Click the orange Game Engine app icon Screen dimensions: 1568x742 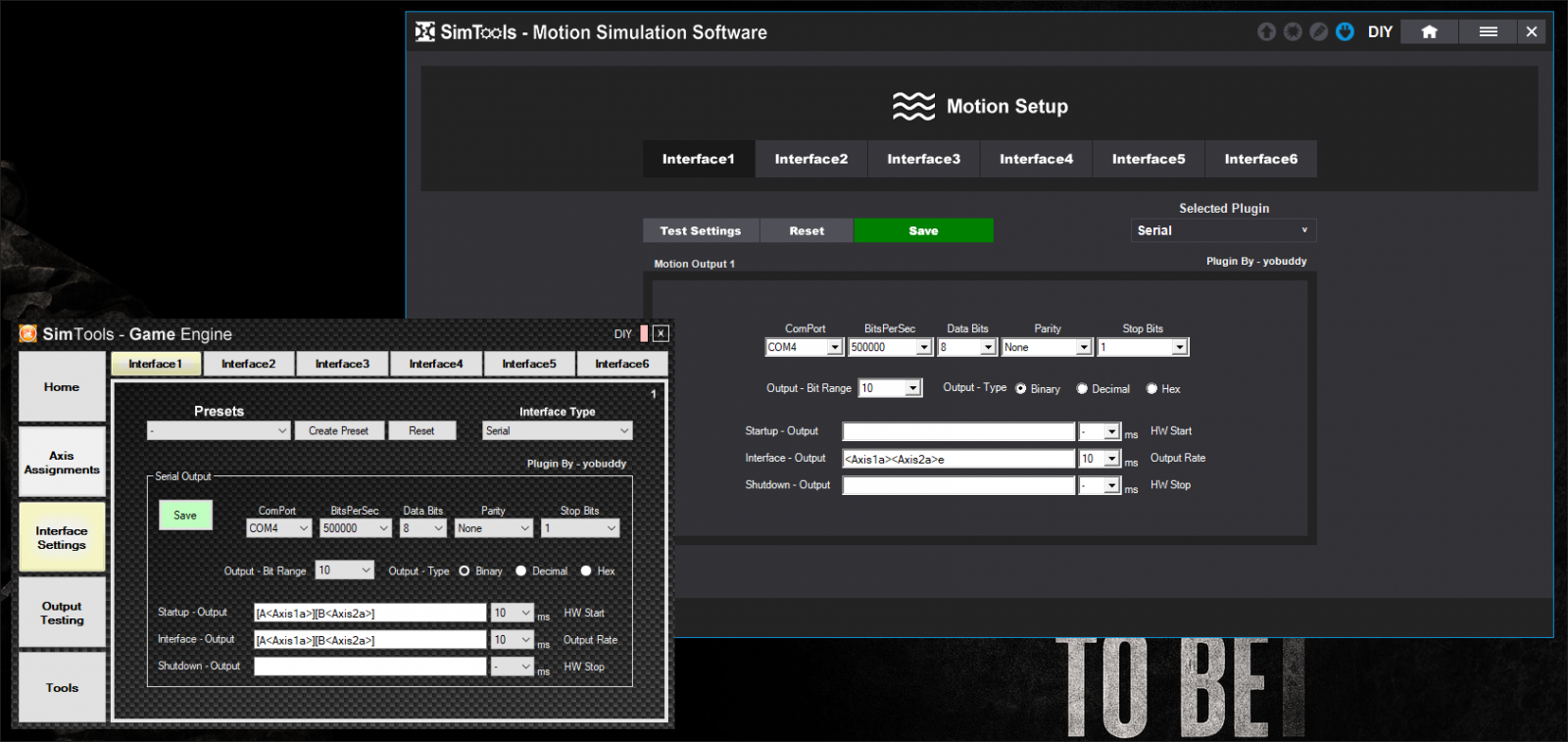point(28,334)
